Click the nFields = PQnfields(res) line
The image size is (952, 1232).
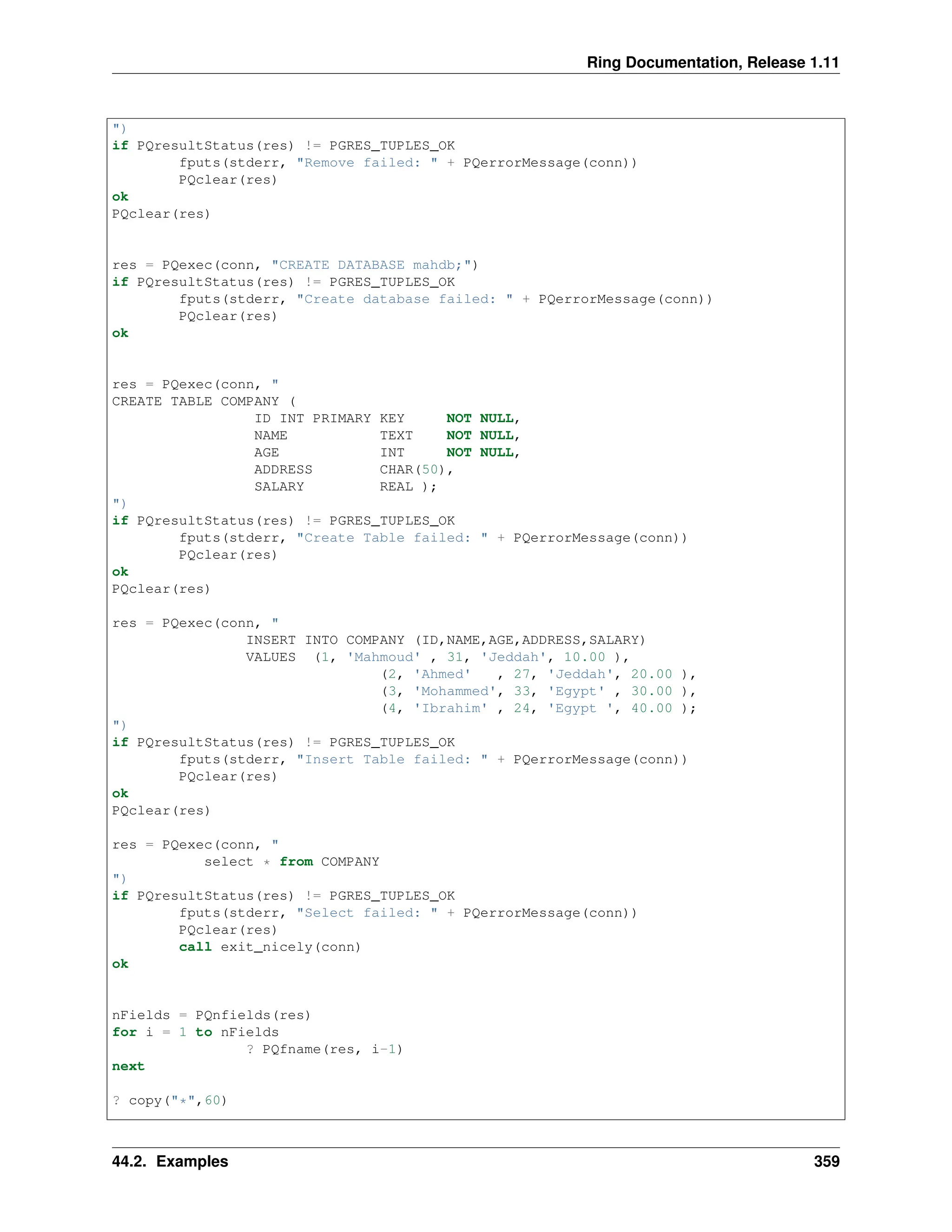click(x=212, y=1015)
